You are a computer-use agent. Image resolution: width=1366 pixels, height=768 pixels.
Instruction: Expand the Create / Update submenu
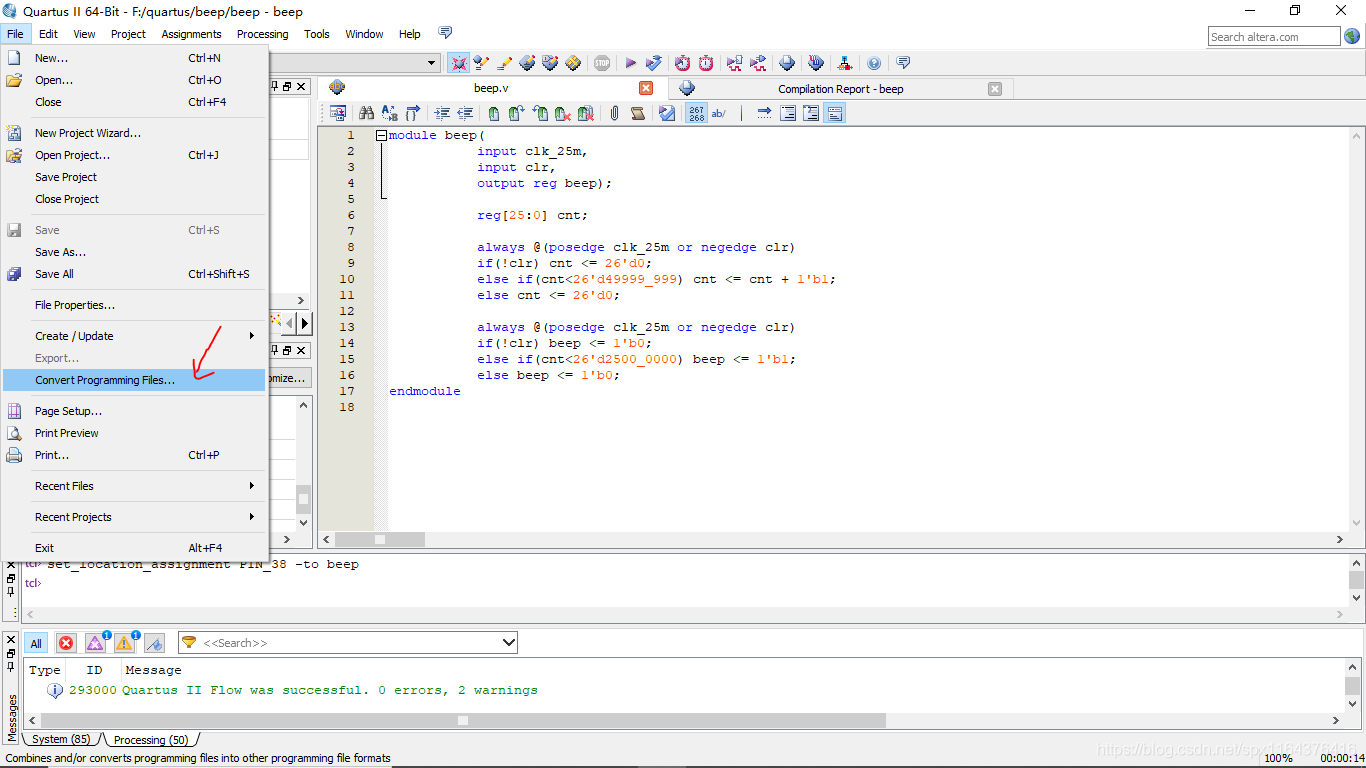click(252, 336)
